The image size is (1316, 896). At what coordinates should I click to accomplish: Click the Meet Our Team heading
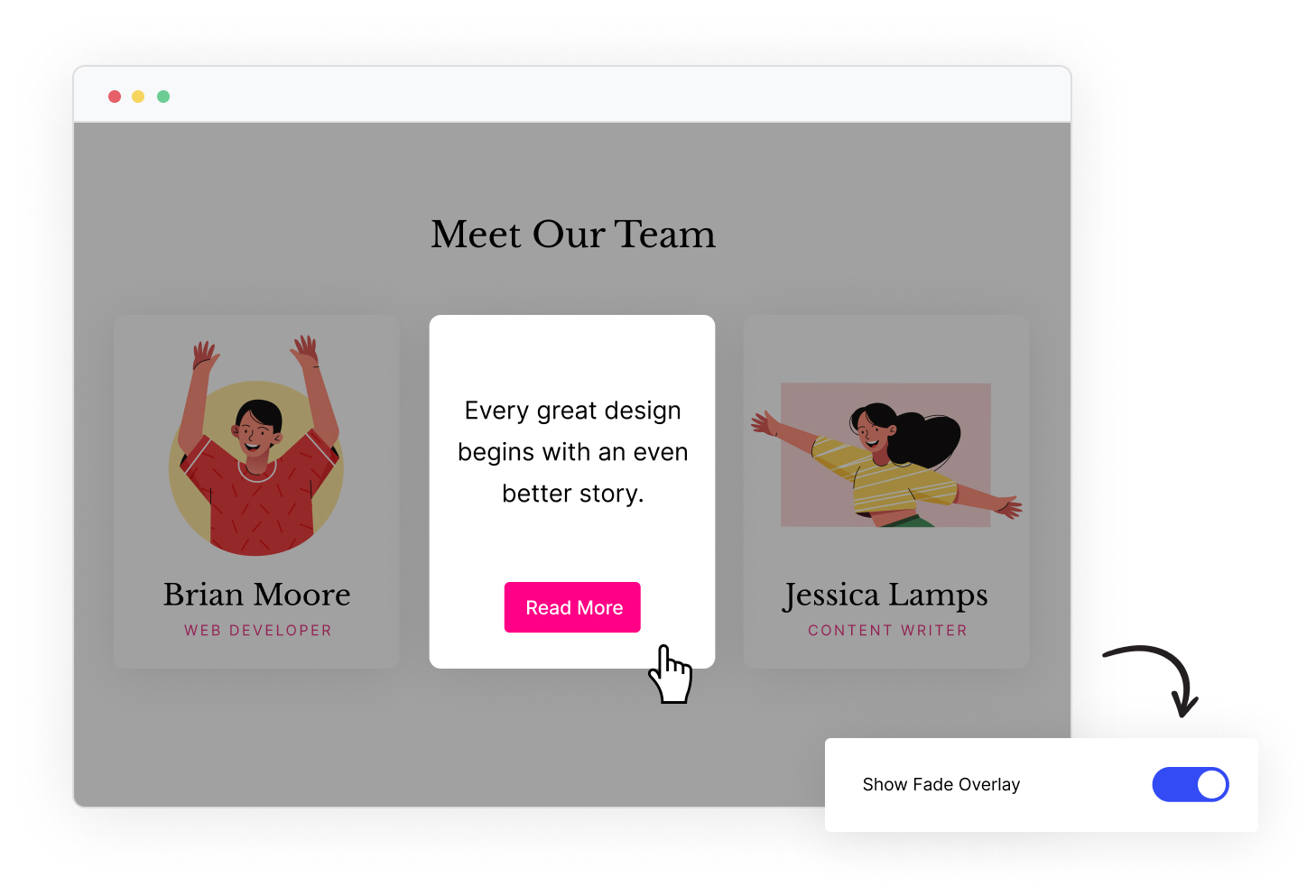coord(573,235)
